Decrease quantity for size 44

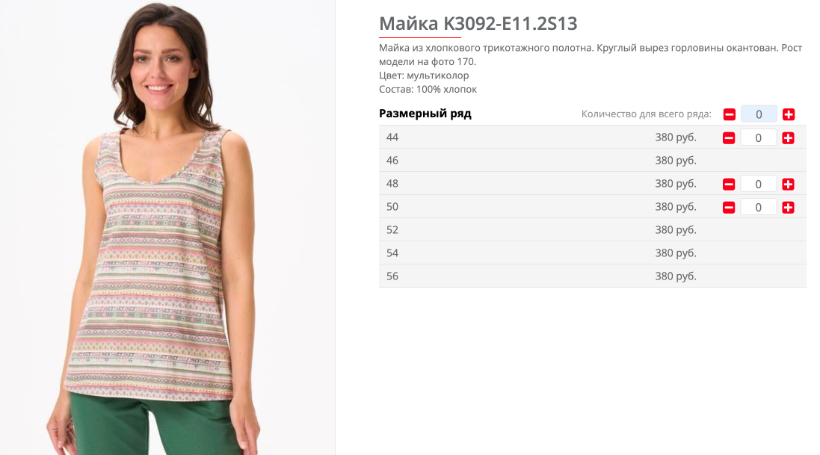click(x=729, y=138)
